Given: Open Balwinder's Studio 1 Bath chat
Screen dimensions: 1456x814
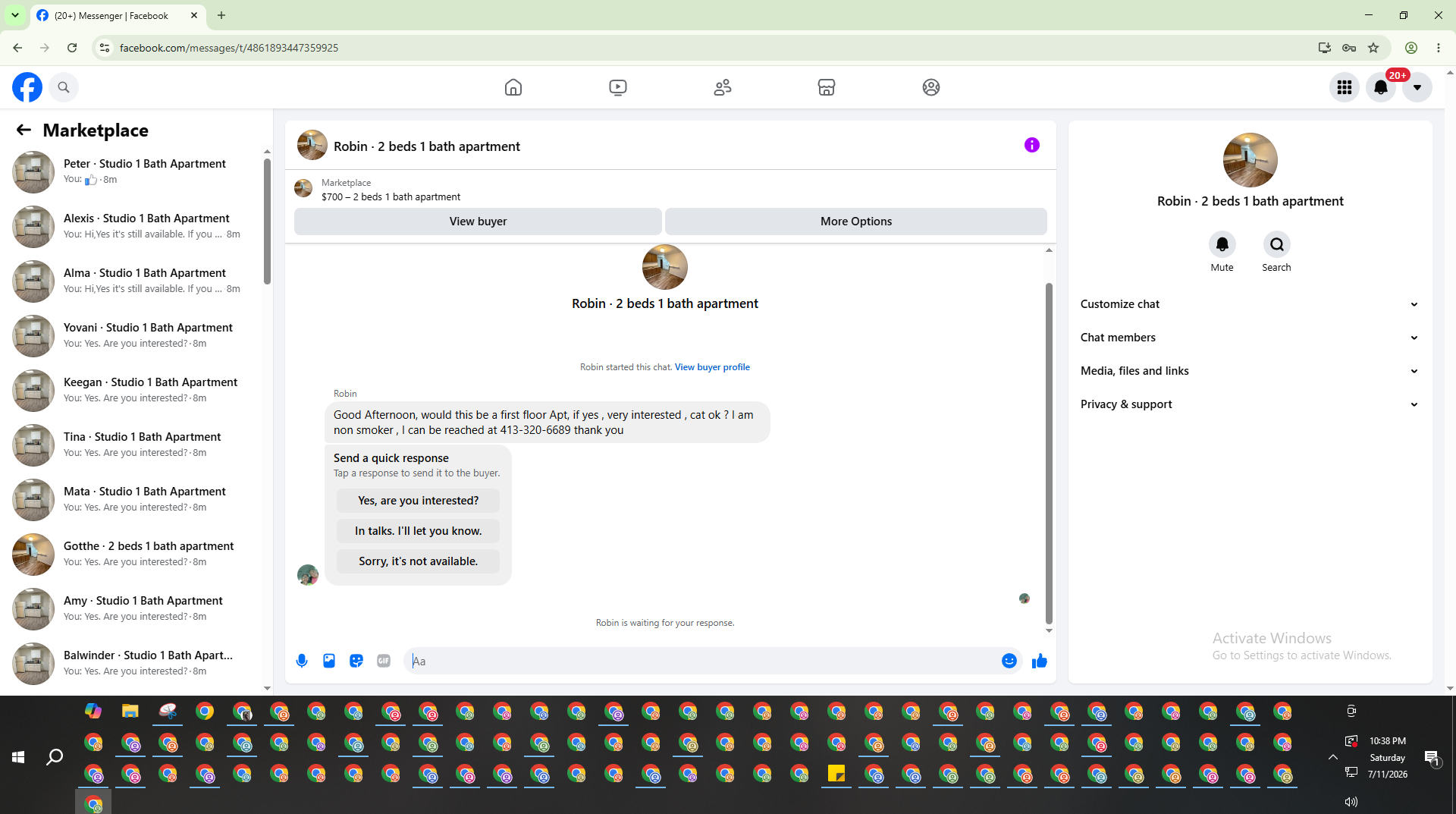Looking at the screenshot, I should click(135, 663).
